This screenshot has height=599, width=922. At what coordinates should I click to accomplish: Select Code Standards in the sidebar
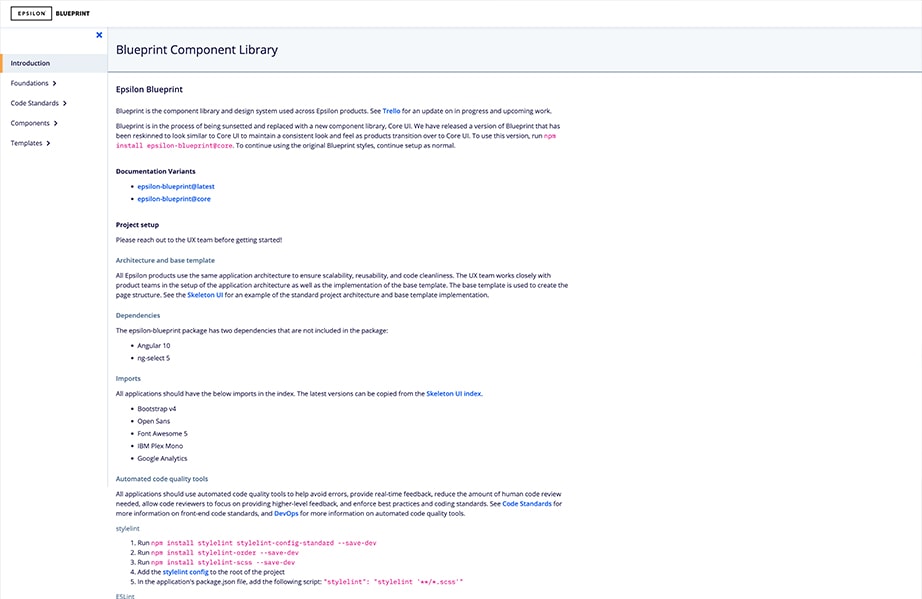pyautogui.click(x=35, y=103)
